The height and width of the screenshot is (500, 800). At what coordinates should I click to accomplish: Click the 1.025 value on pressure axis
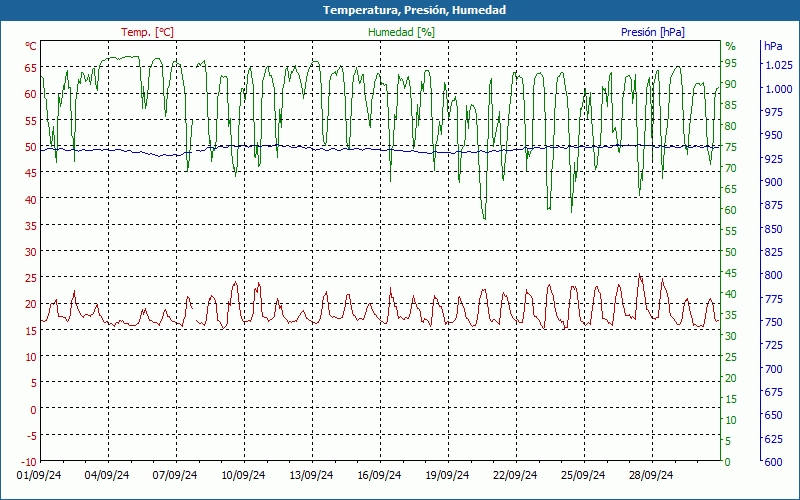(x=779, y=65)
